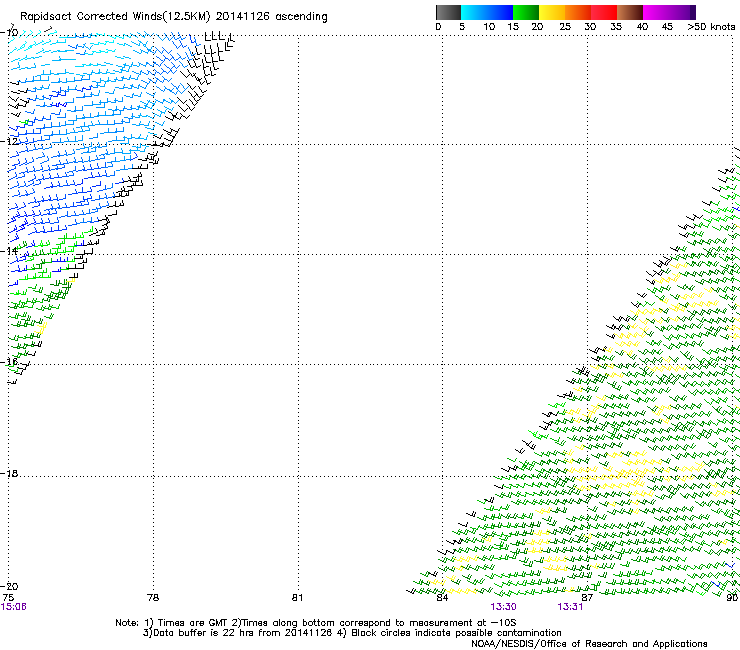Click the longitude label '78'
Screen dimensions: 740x650
[153, 598]
